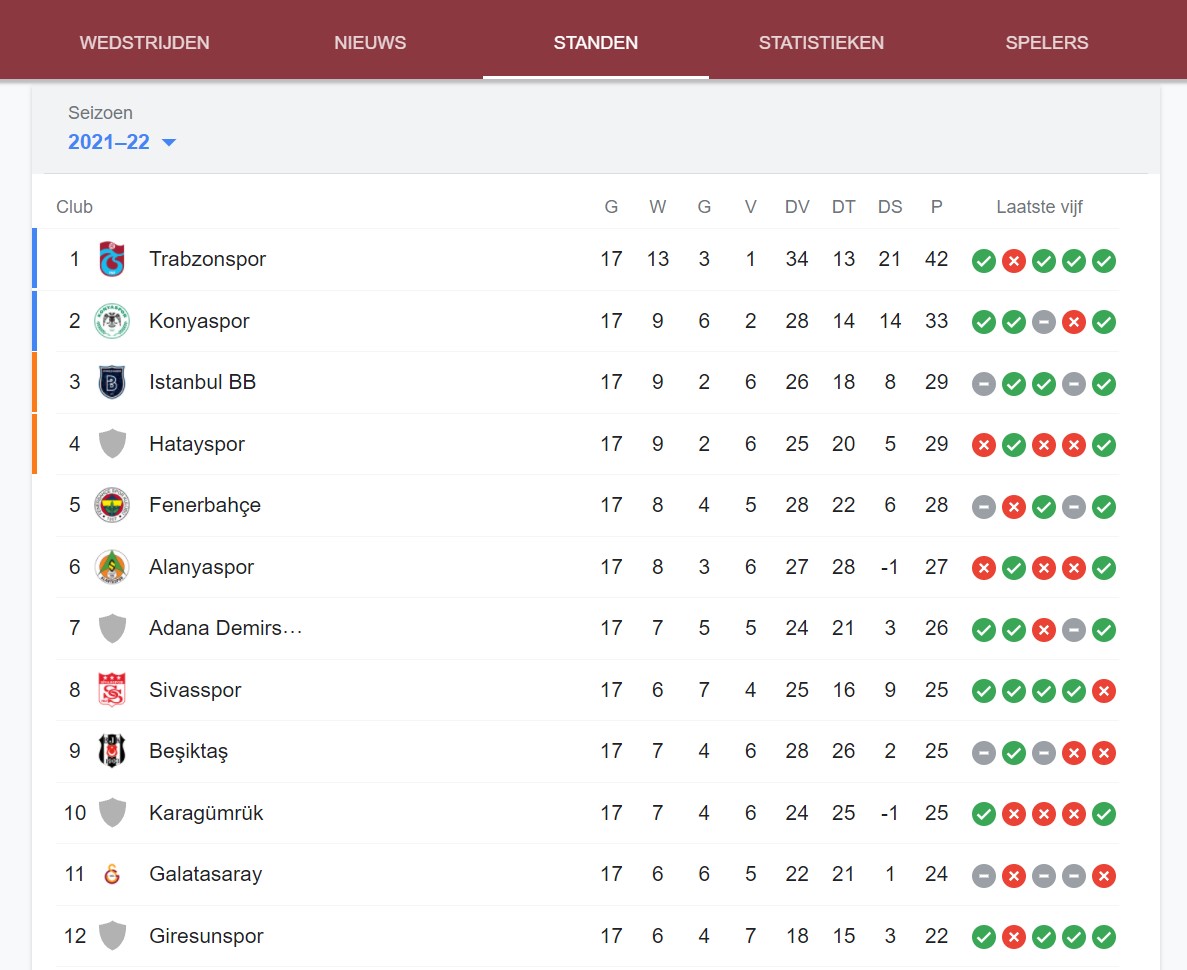The height and width of the screenshot is (970, 1187).
Task: Go to the Spelers tab
Action: (1047, 42)
